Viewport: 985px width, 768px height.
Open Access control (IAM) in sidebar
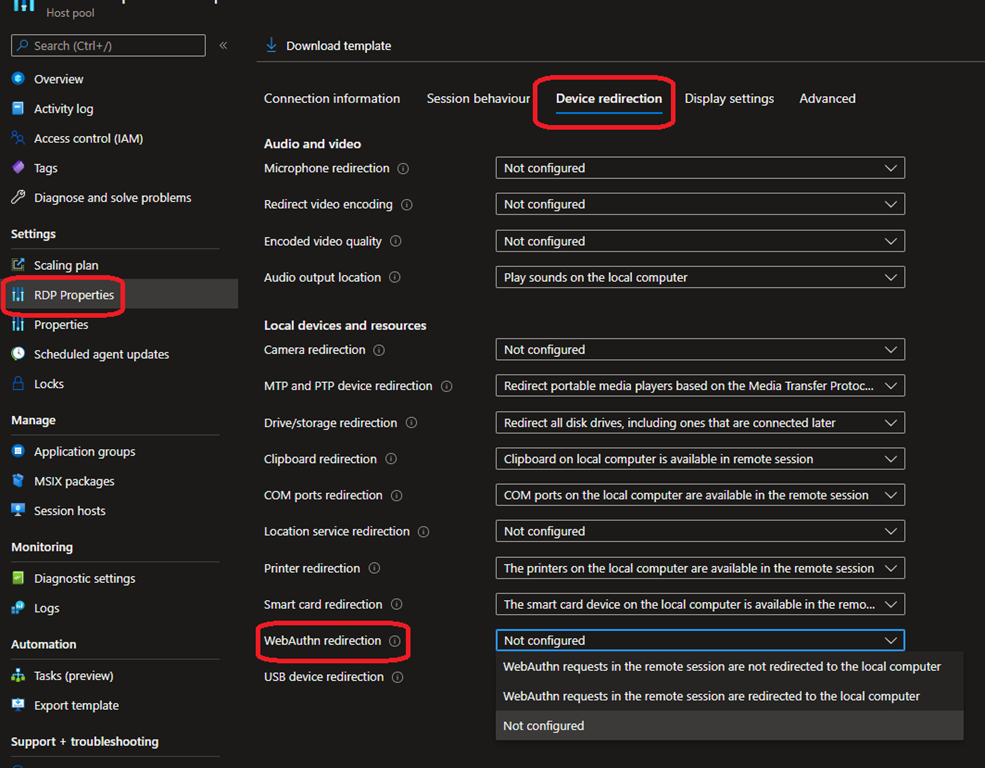click(x=88, y=138)
